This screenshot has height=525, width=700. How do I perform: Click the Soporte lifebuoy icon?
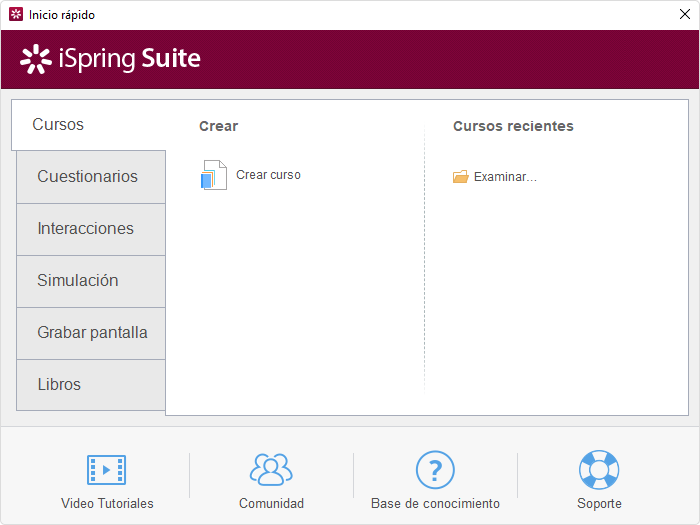pyautogui.click(x=599, y=470)
